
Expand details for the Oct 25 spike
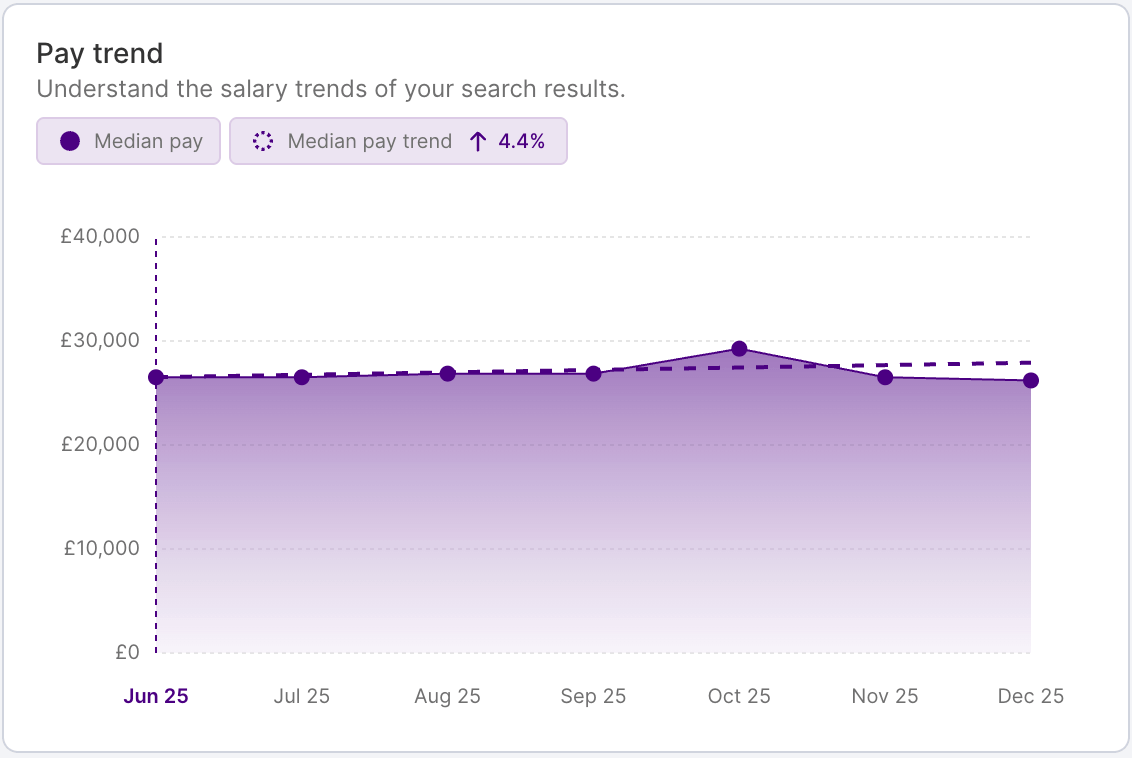click(740, 347)
